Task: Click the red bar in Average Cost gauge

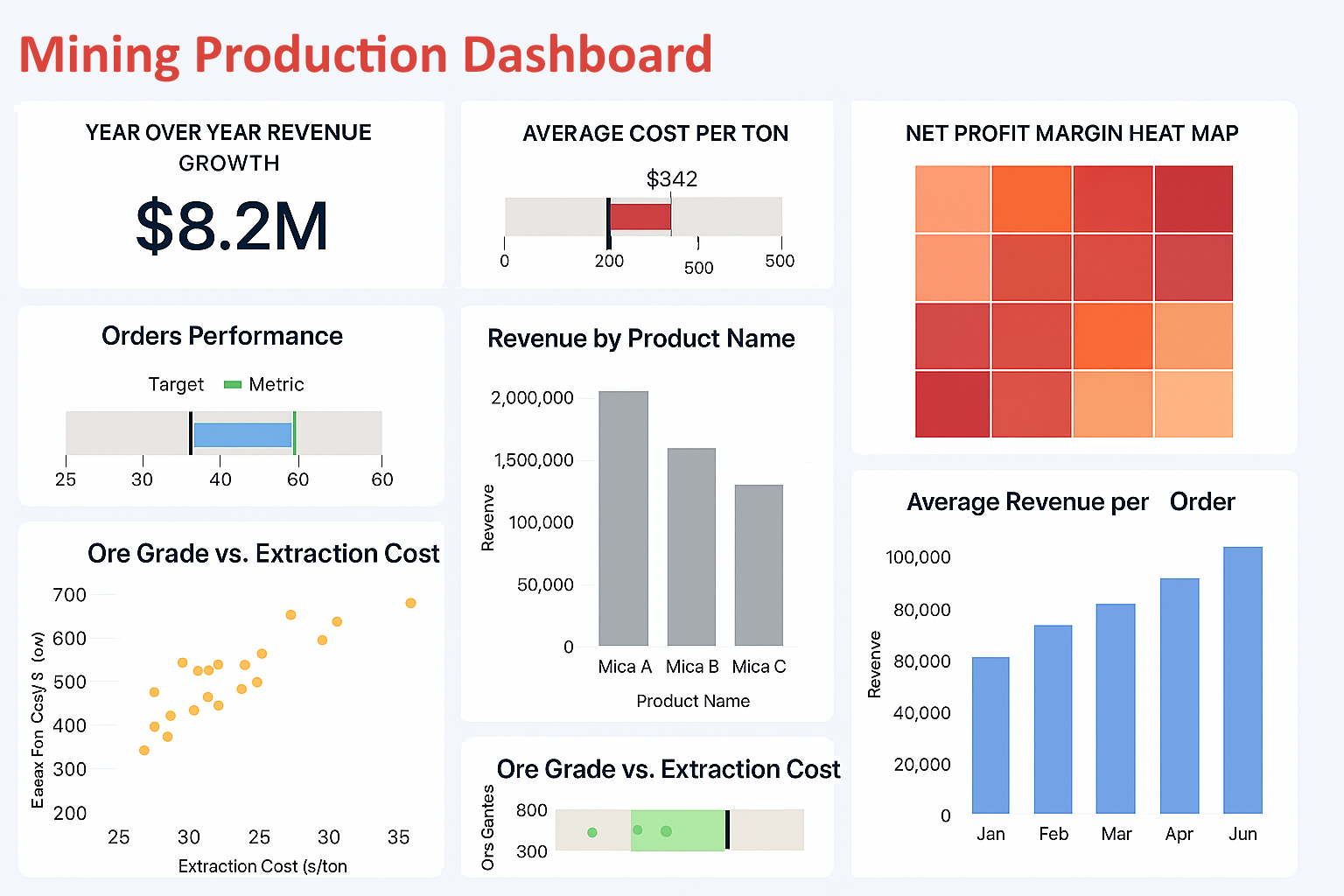Action: pyautogui.click(x=640, y=216)
